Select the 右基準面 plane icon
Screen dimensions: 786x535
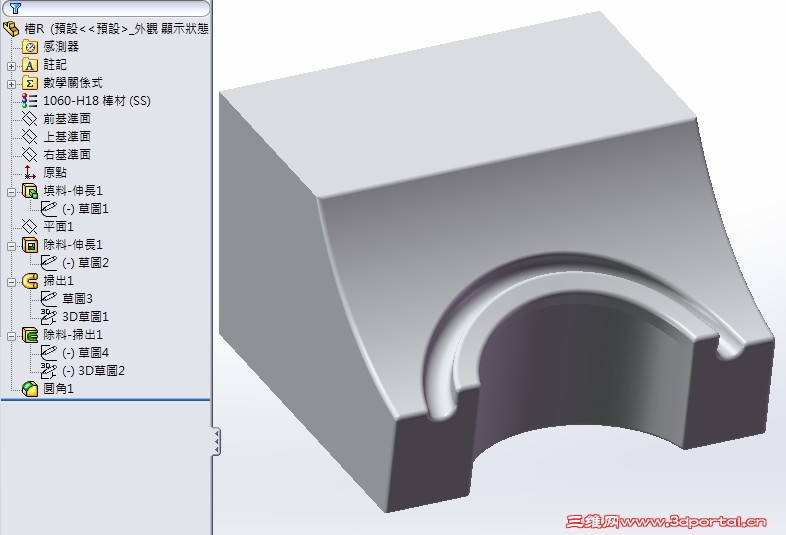30,155
